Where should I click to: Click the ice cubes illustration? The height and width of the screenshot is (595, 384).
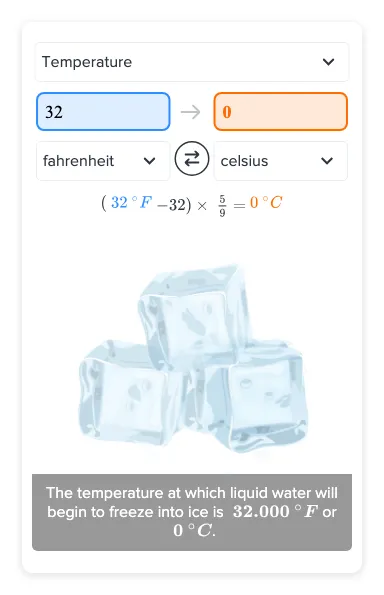point(193,358)
